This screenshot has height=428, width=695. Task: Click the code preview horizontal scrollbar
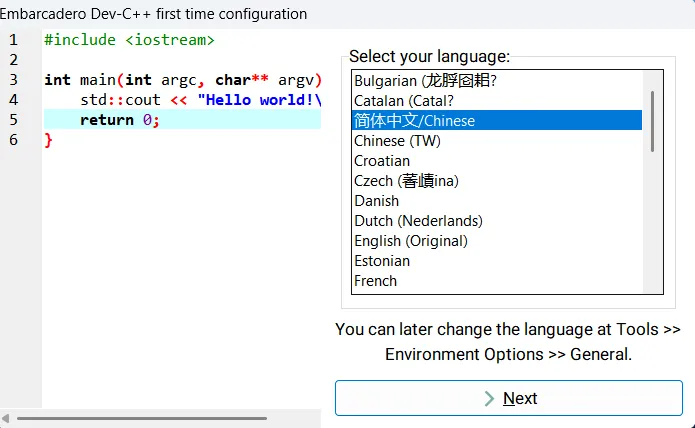tap(142, 418)
